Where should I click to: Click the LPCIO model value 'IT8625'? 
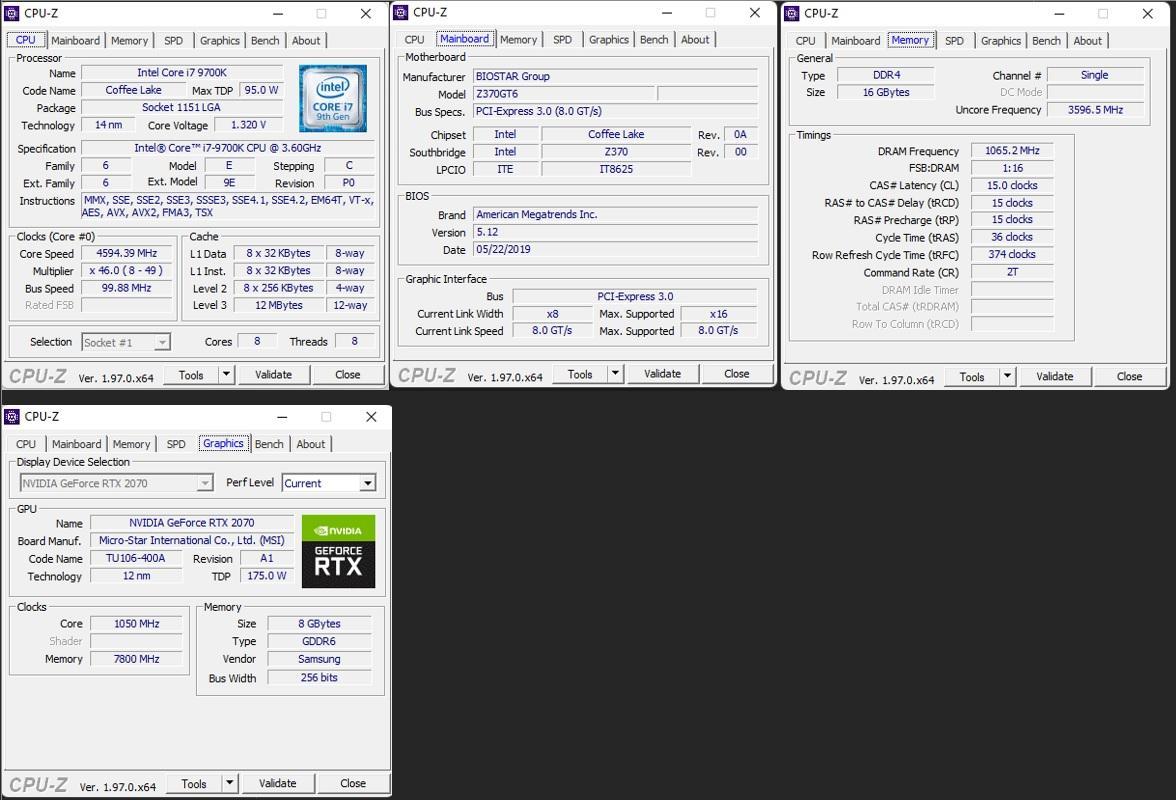click(x=616, y=169)
